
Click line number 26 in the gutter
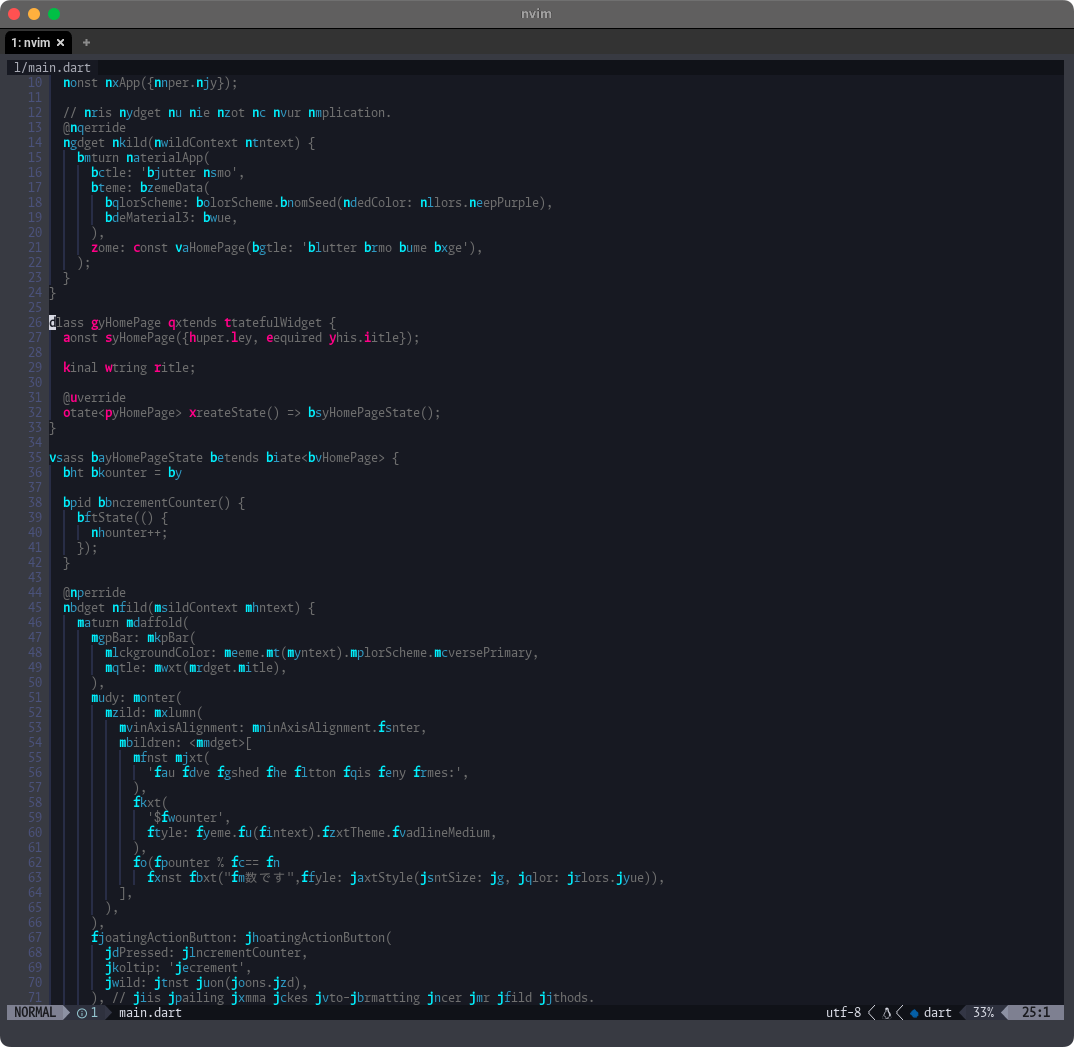coord(35,323)
